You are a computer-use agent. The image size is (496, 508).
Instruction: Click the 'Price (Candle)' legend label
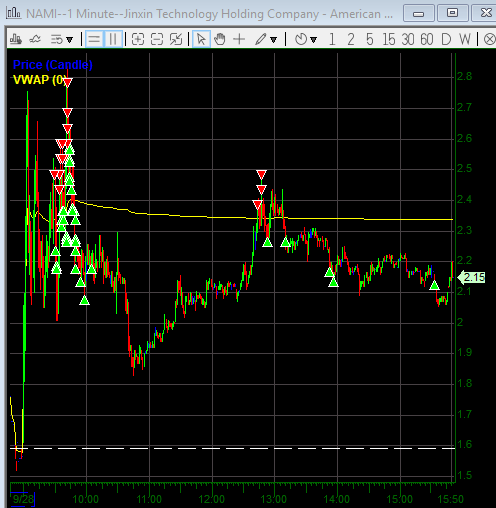pos(53,65)
